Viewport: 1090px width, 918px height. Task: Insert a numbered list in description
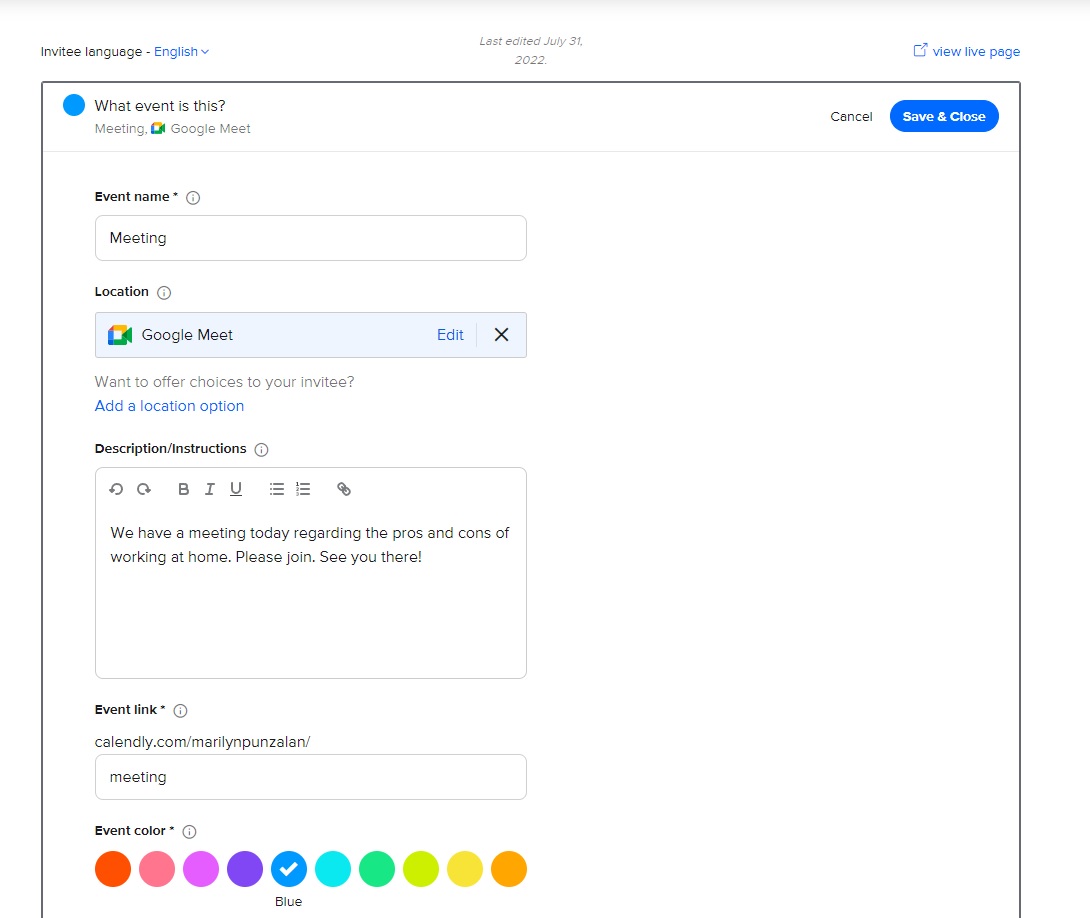coord(303,489)
